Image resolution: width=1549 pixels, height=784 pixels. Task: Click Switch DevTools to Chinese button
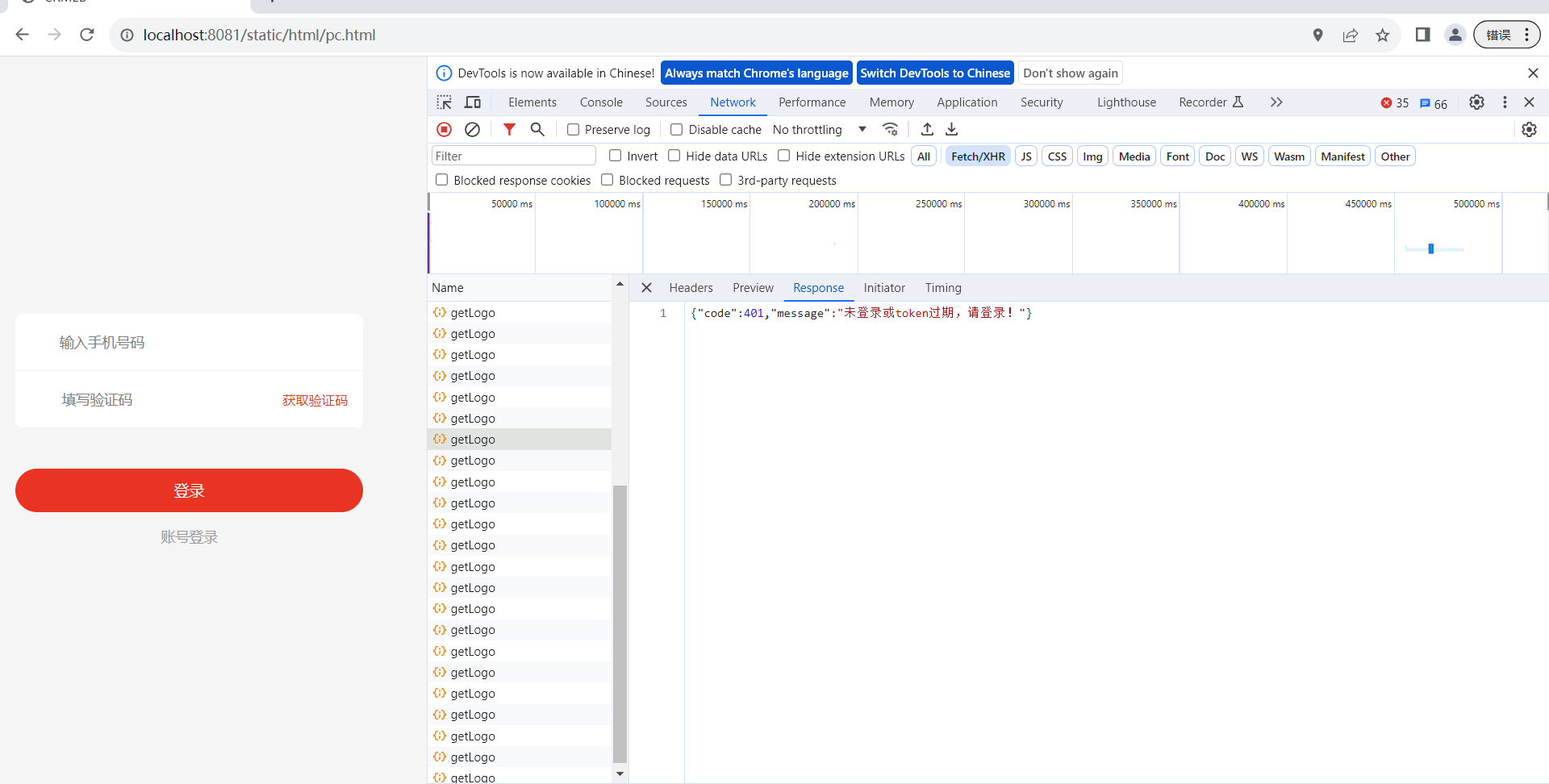(935, 73)
